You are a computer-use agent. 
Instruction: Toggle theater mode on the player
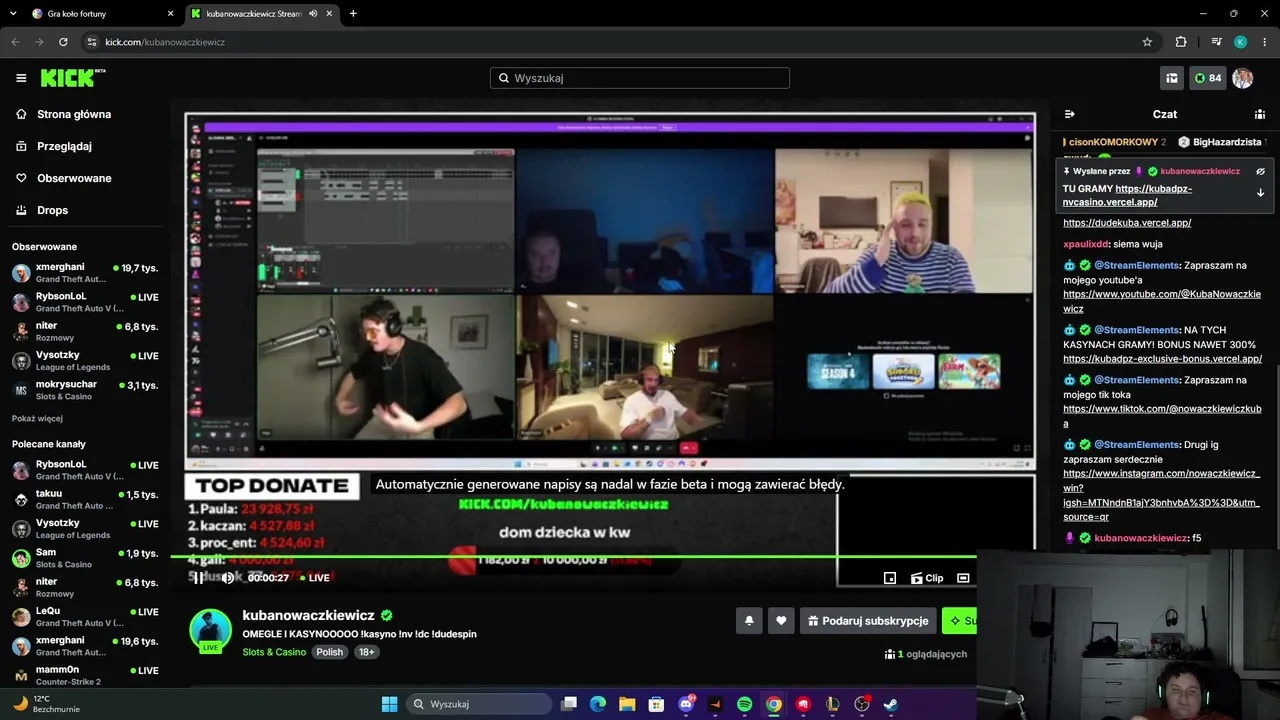963,578
